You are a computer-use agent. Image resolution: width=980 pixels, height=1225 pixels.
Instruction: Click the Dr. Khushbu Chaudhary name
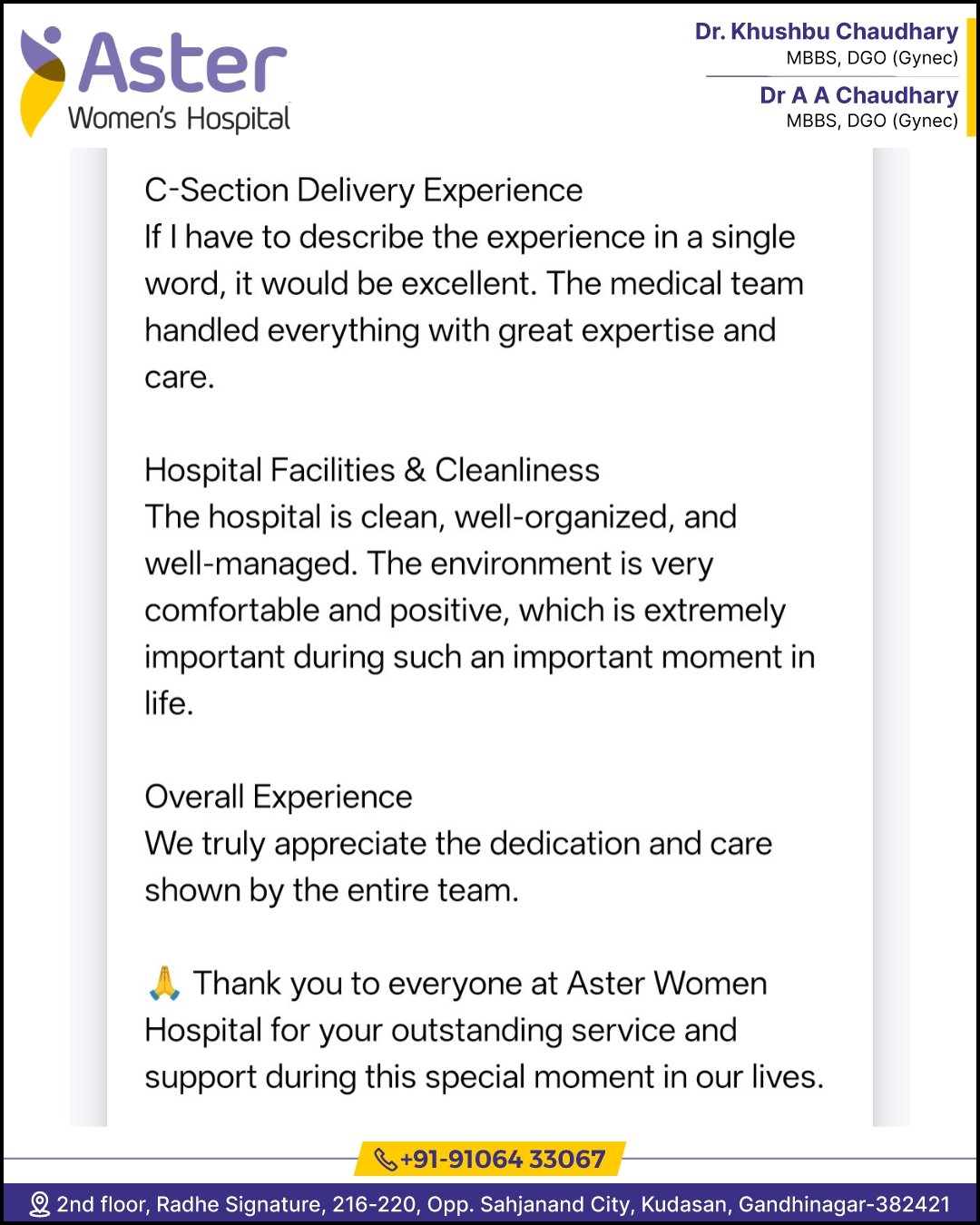pyautogui.click(x=826, y=32)
